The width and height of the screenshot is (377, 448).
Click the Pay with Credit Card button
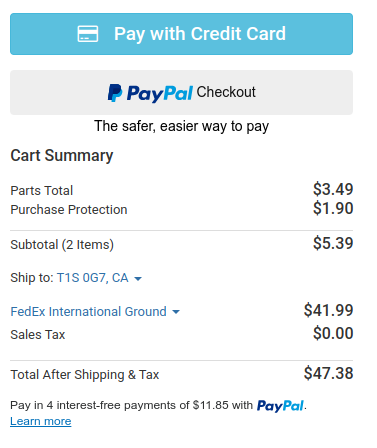tap(181, 34)
